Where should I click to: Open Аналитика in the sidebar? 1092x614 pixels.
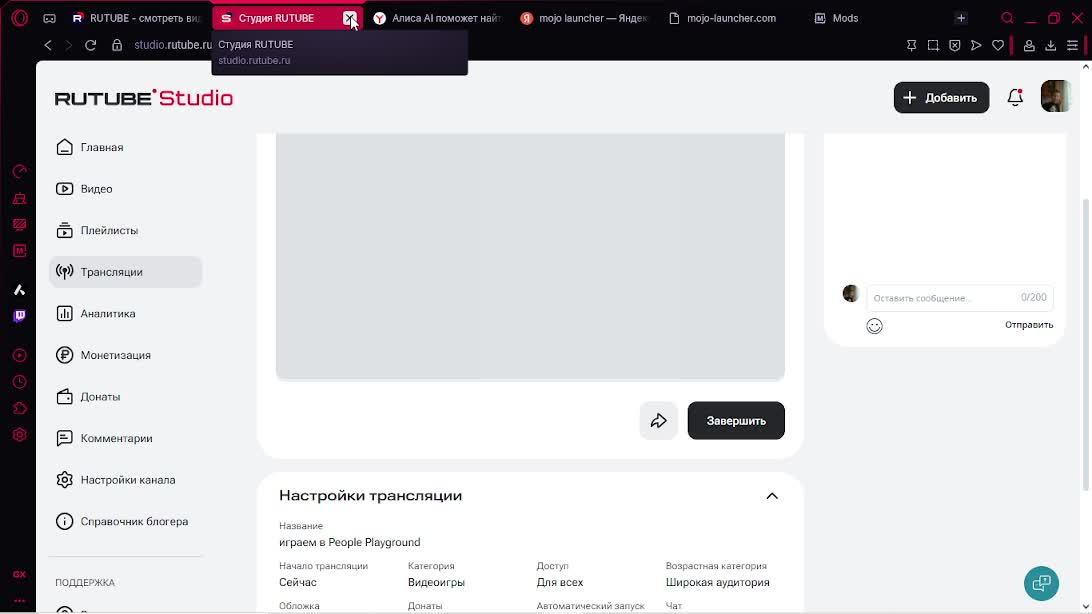[x=125, y=313]
